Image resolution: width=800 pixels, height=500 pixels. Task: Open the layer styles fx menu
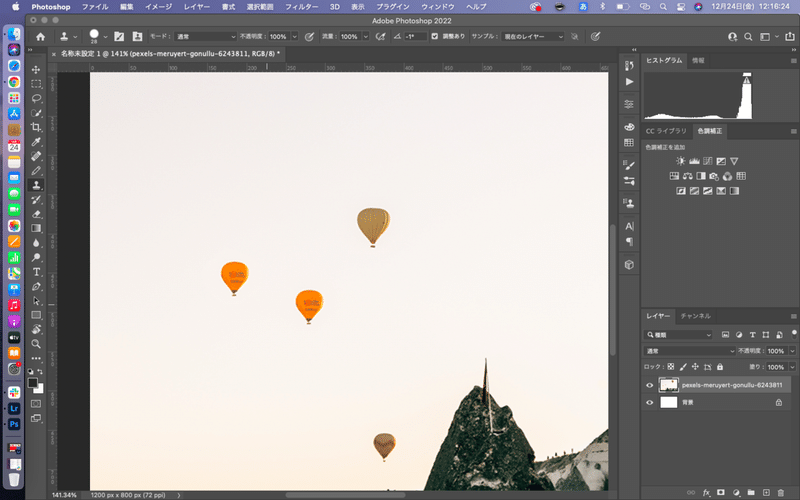click(x=706, y=492)
